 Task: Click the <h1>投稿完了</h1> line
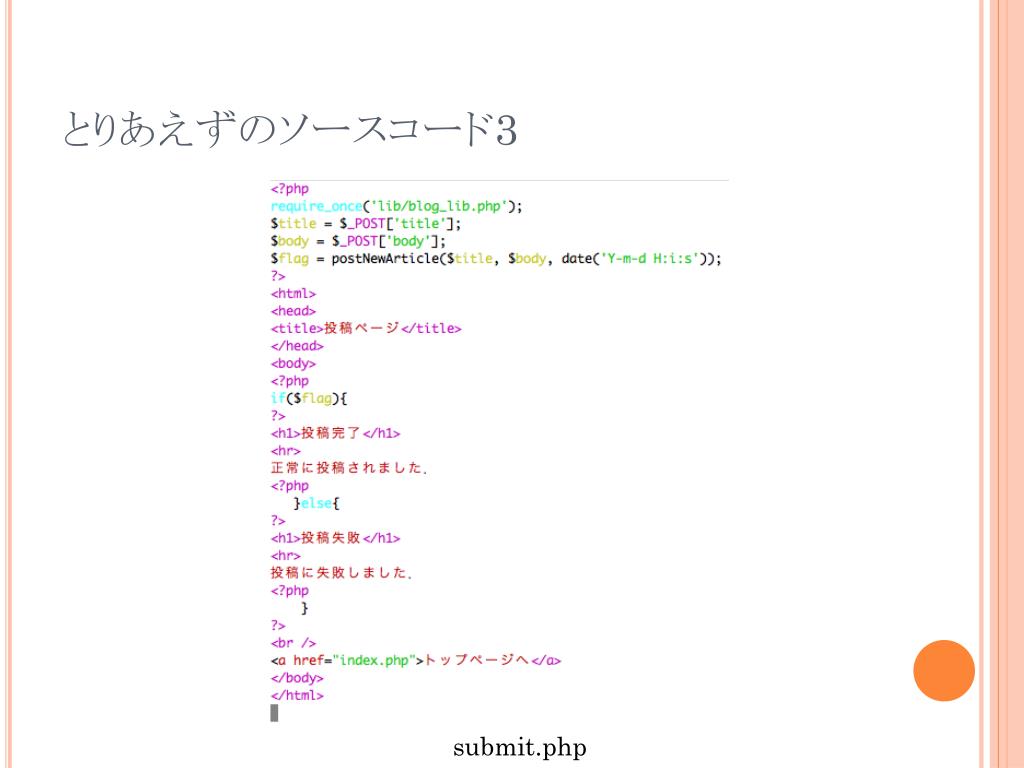[x=335, y=433]
